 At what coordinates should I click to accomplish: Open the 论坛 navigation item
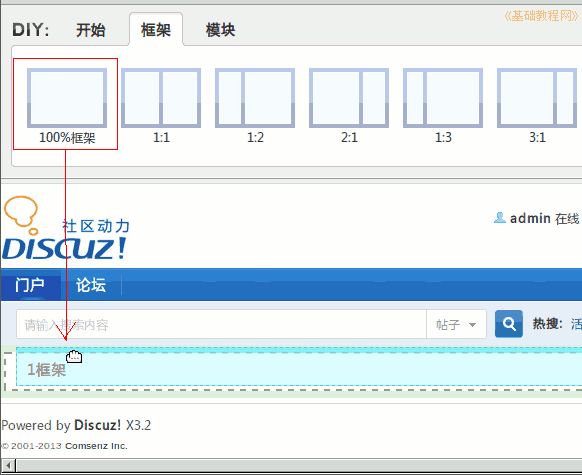click(91, 285)
